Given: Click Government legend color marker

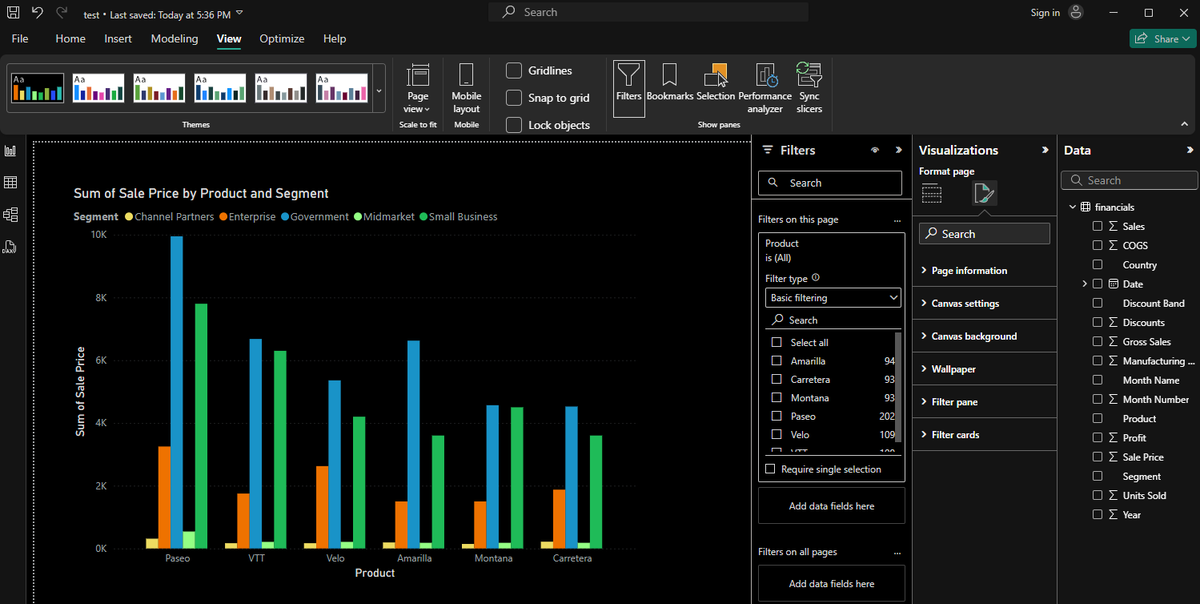Looking at the screenshot, I should click(x=285, y=217).
